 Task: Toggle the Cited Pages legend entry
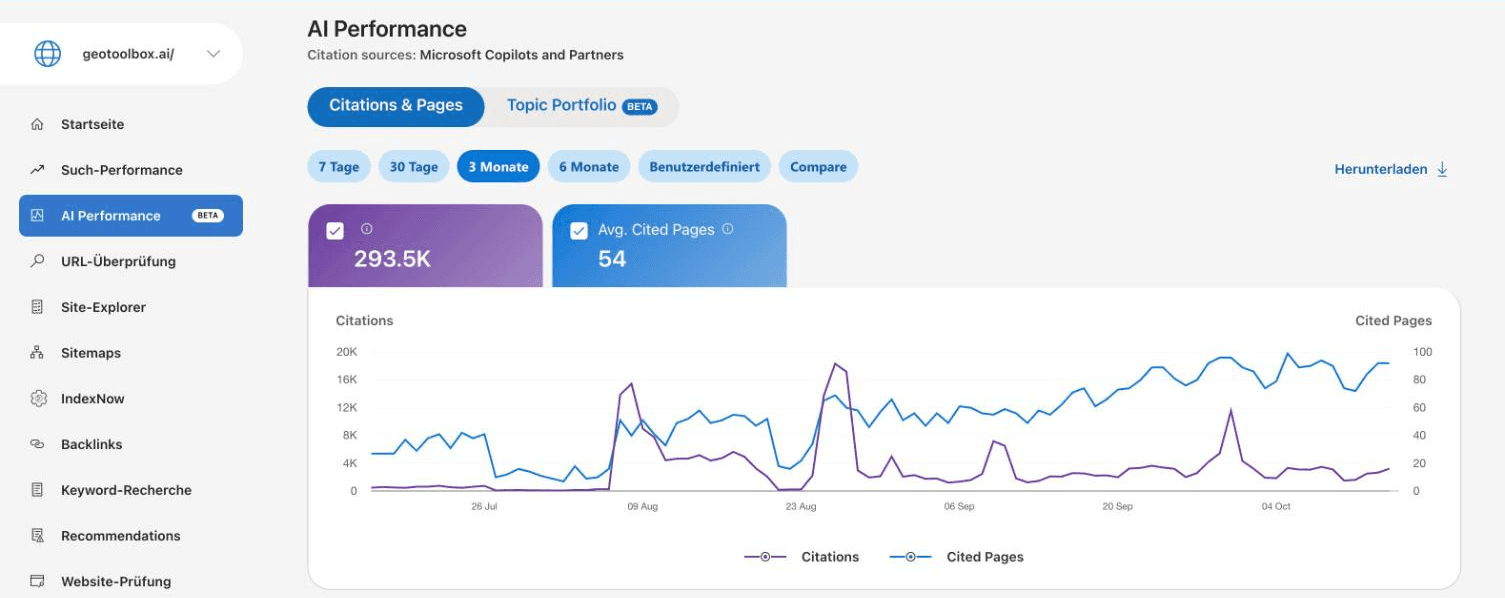(956, 557)
